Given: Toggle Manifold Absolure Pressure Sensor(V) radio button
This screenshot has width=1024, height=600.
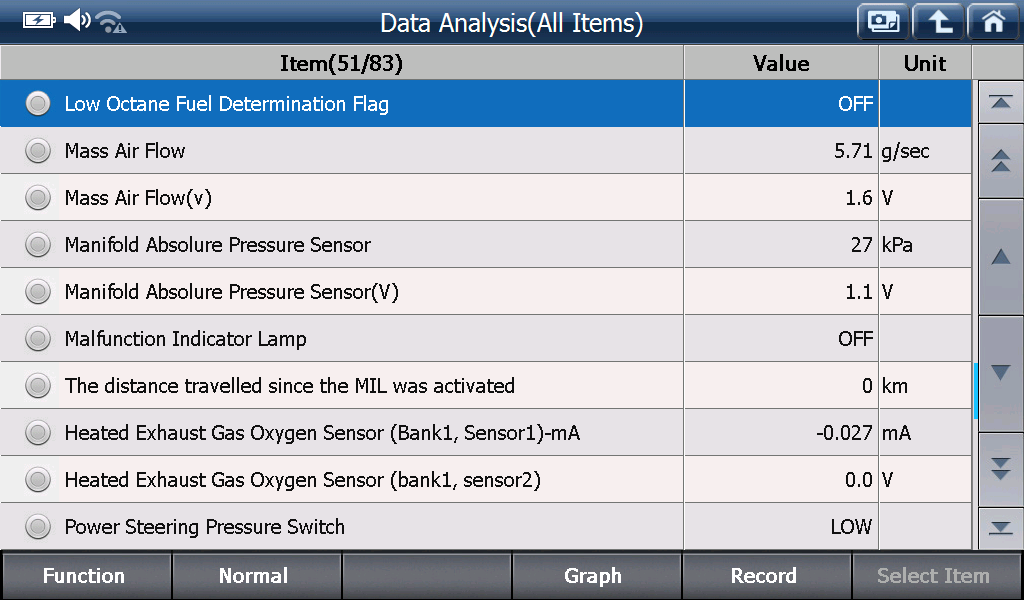Looking at the screenshot, I should pyautogui.click(x=38, y=292).
